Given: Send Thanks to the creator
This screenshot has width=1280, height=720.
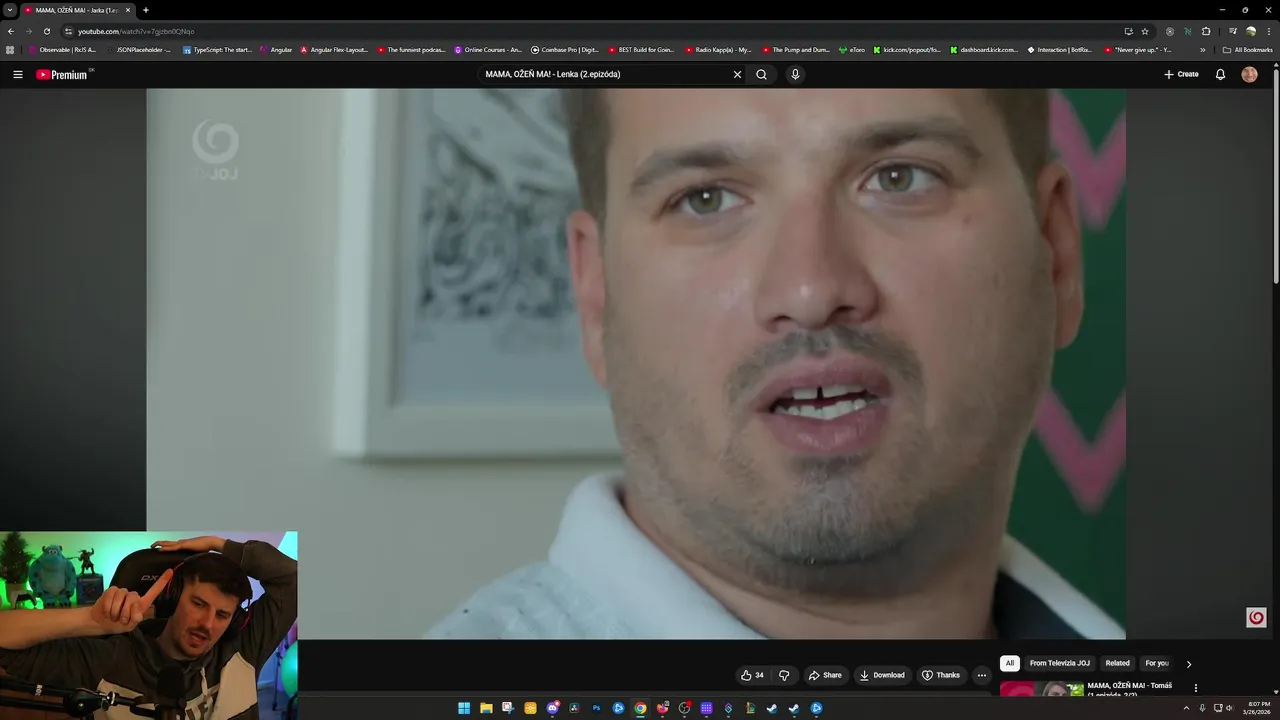Looking at the screenshot, I should pos(941,675).
